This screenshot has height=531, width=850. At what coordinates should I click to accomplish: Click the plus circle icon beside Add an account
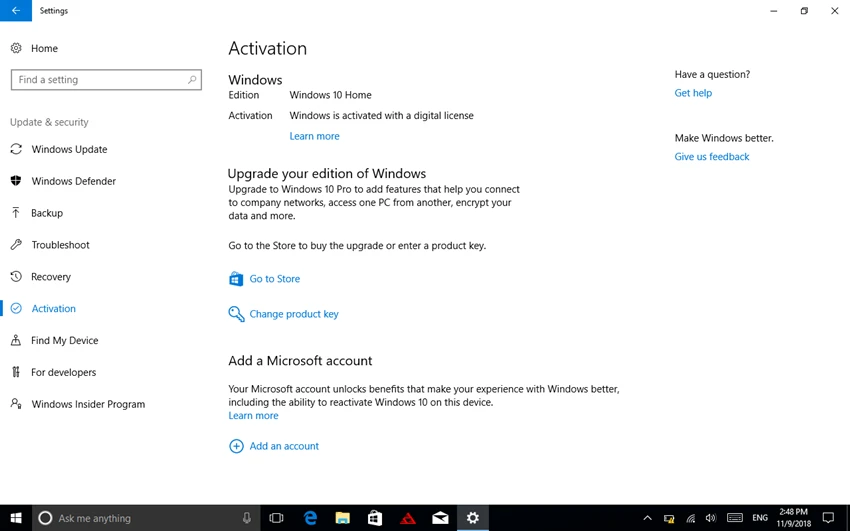[x=236, y=446]
